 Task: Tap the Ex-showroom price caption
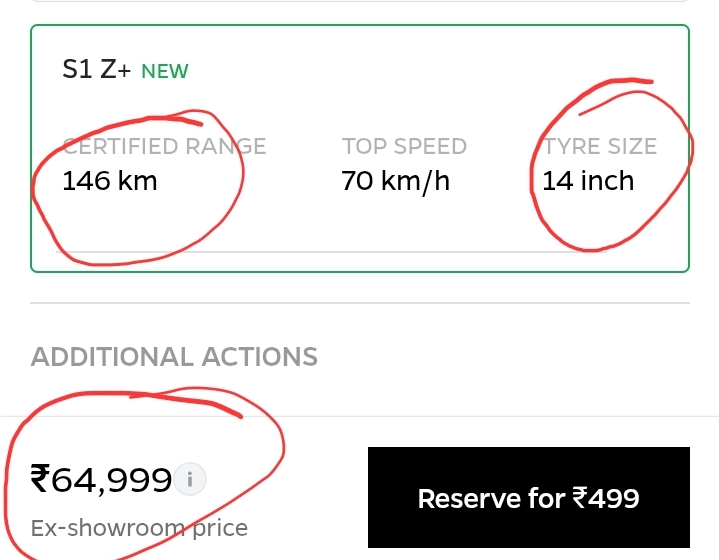pyautogui.click(x=139, y=527)
